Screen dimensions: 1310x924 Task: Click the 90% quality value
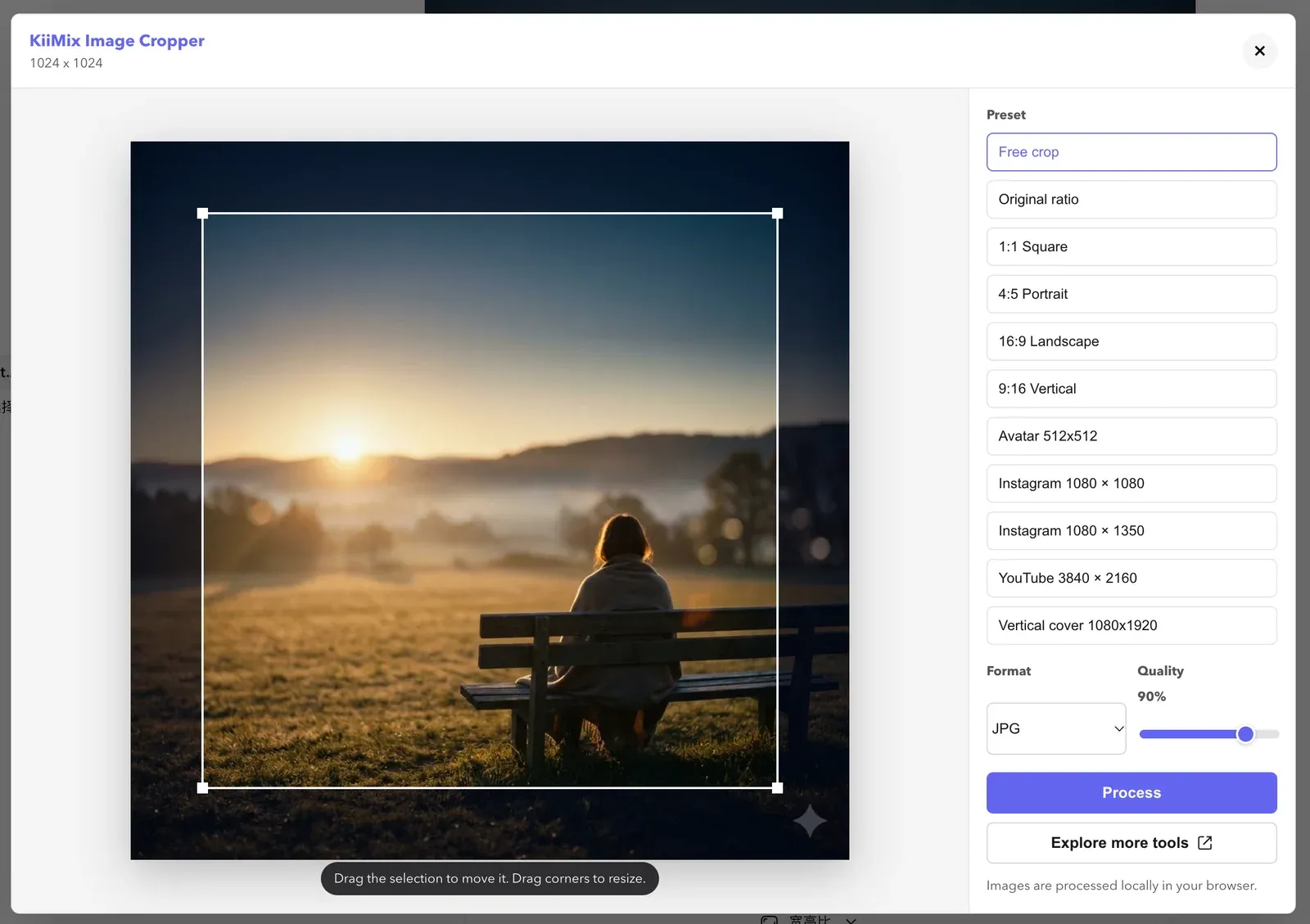point(1151,696)
